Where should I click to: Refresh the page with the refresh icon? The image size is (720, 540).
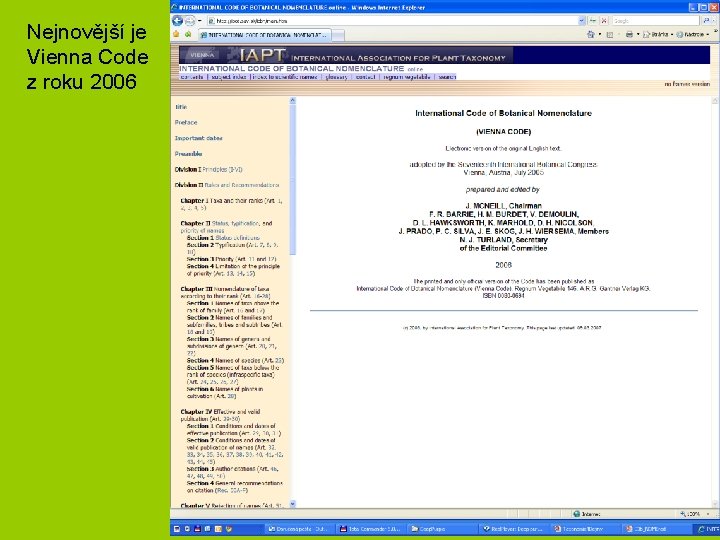[593, 21]
